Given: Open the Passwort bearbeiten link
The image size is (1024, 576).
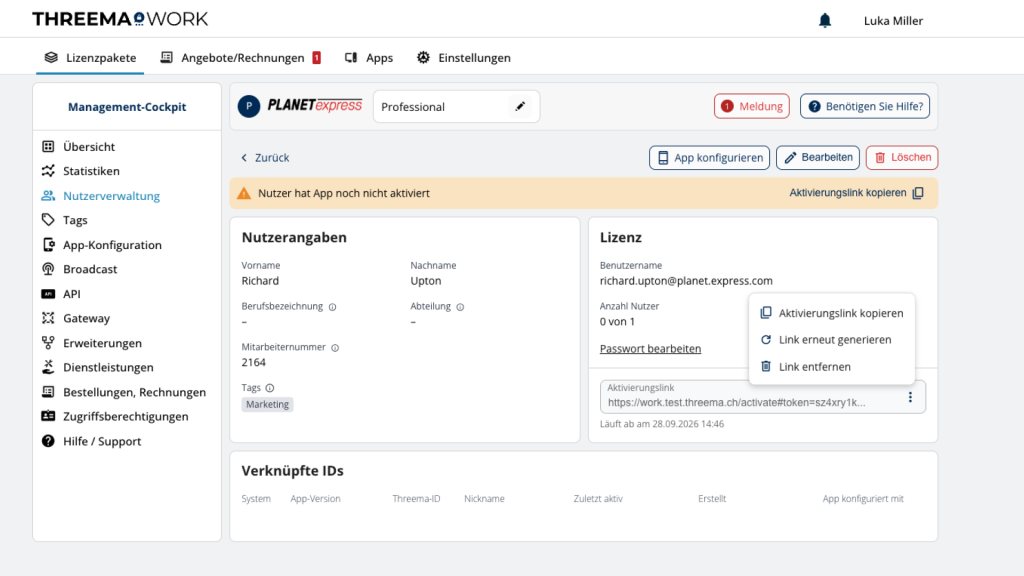Looking at the screenshot, I should (650, 349).
